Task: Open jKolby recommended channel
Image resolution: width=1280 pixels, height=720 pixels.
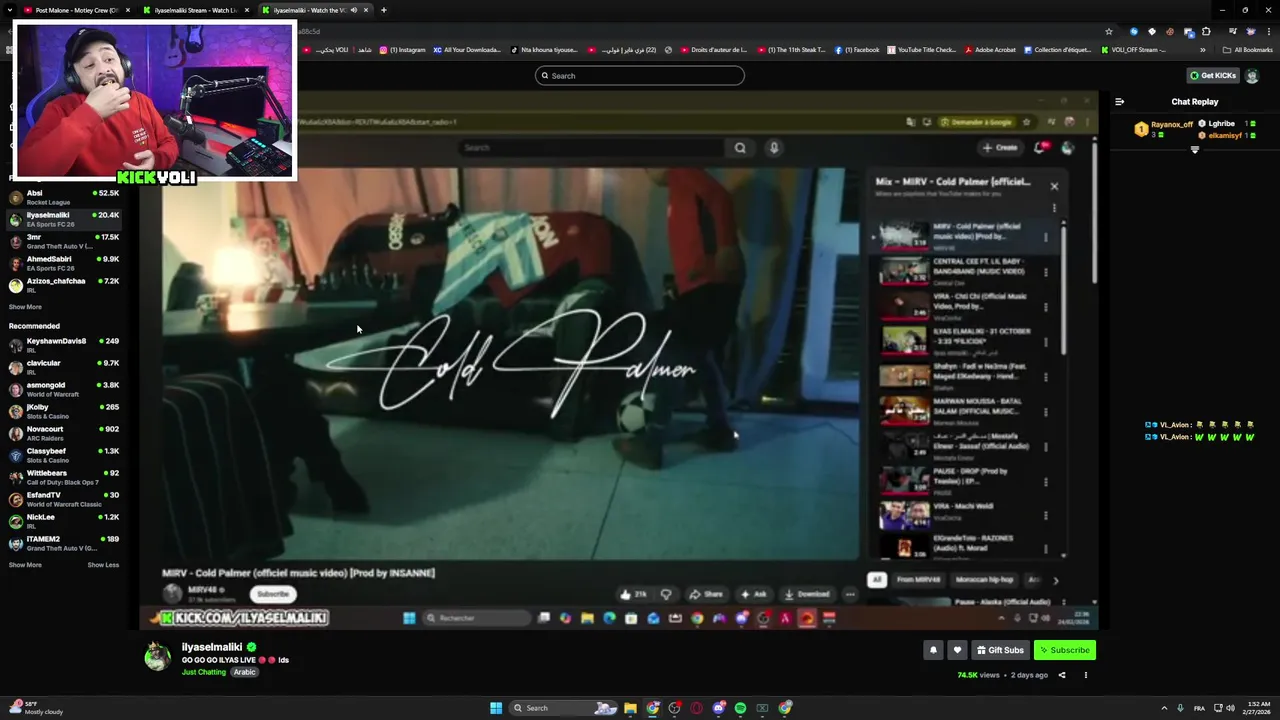Action: [x=64, y=411]
